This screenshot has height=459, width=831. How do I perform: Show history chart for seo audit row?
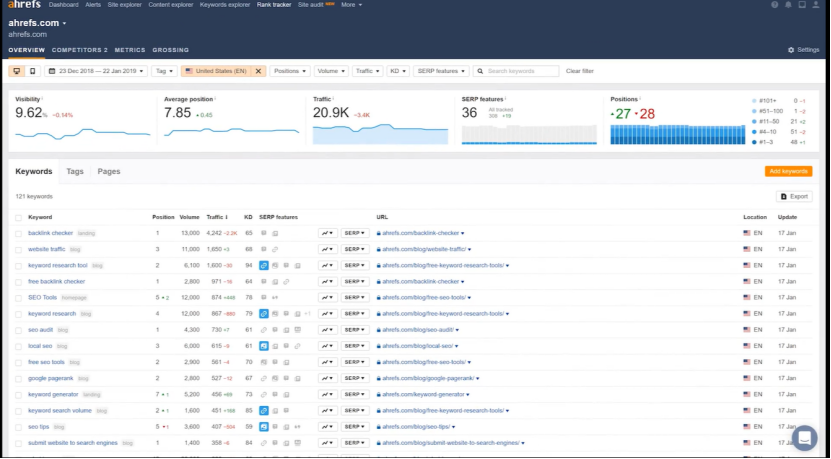(x=328, y=330)
